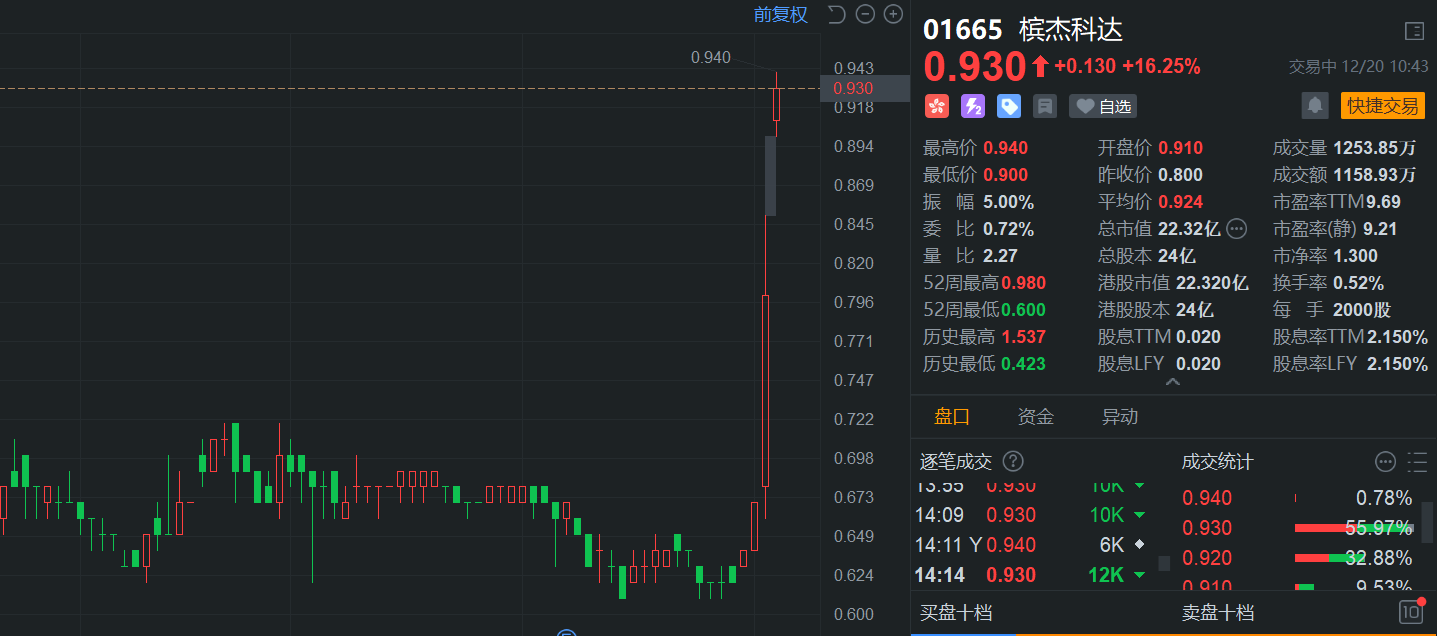Open the purple Level-2 quote icon
The width and height of the screenshot is (1437, 636).
[973, 106]
